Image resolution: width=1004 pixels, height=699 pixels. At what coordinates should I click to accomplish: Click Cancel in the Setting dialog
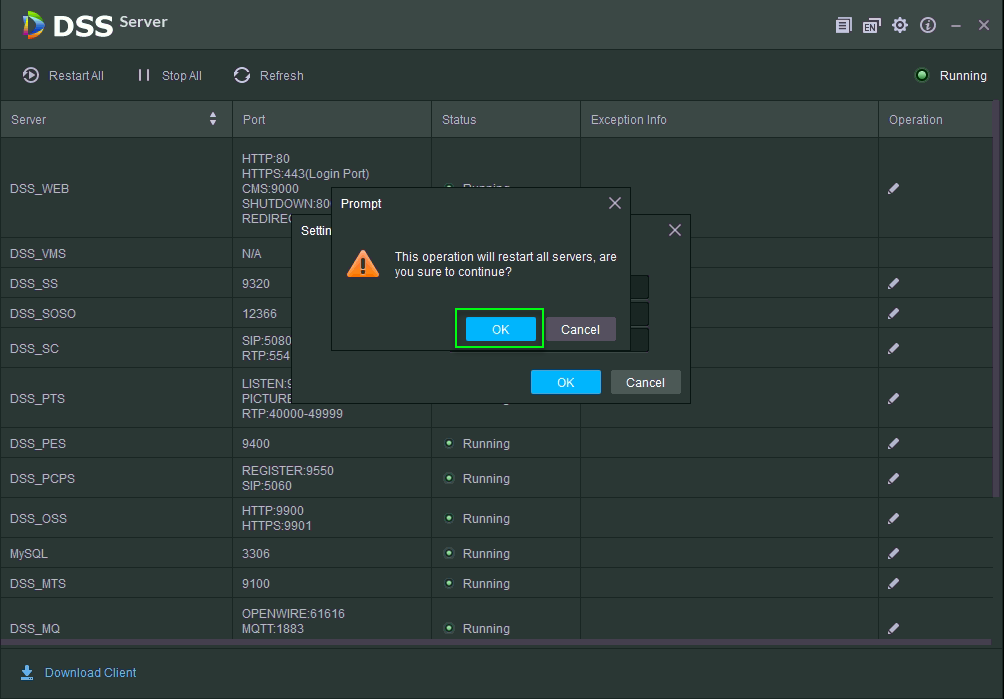point(645,382)
